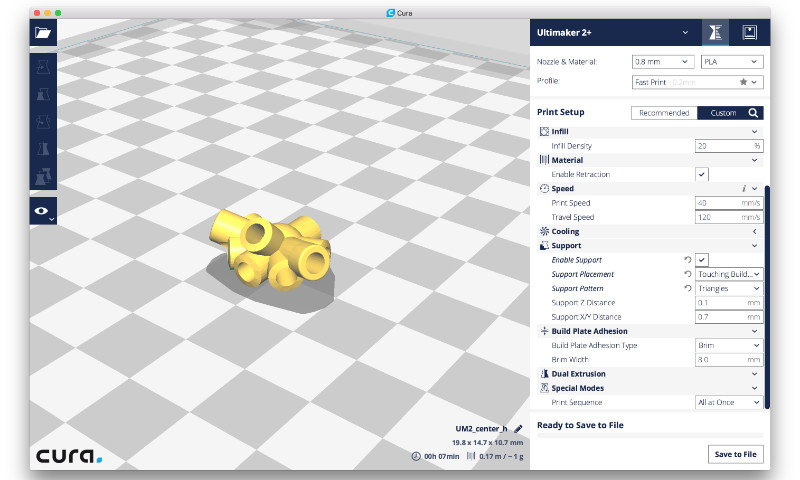Click the settings panel scrollbar
Viewport: 800px width, 480px height.
767,297
